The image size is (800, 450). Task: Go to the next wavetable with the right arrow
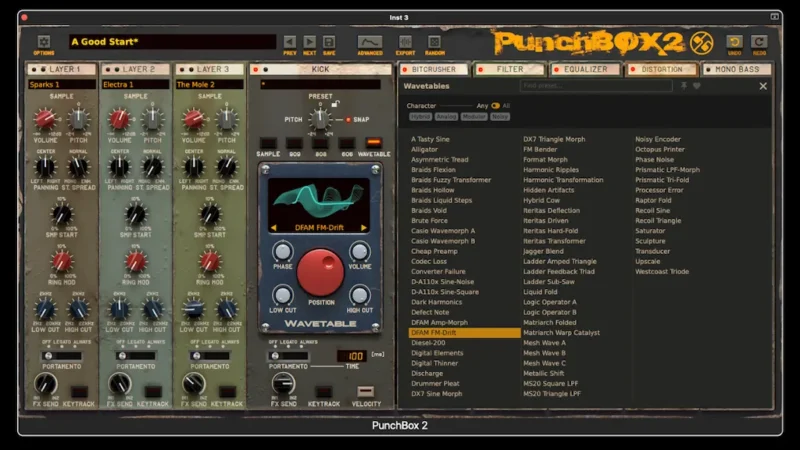point(364,228)
